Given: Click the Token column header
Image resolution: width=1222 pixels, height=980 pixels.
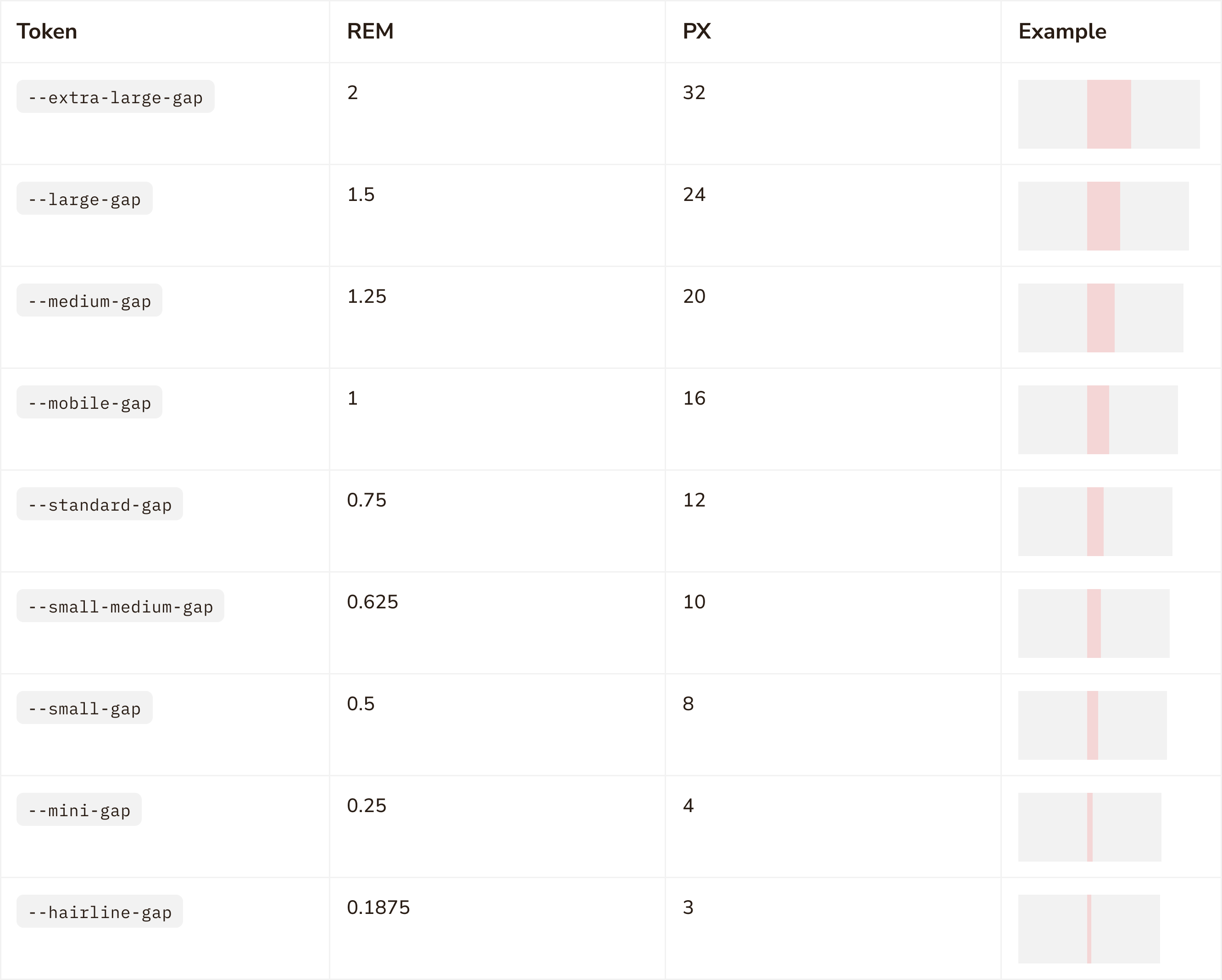Looking at the screenshot, I should 47,31.
